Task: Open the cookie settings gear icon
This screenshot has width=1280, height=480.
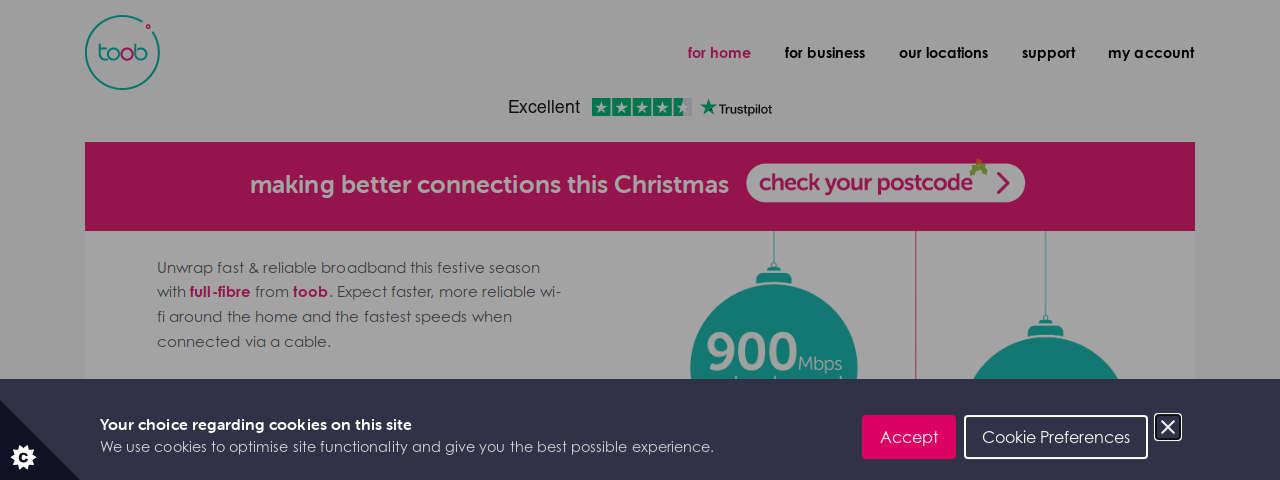Action: point(24,457)
